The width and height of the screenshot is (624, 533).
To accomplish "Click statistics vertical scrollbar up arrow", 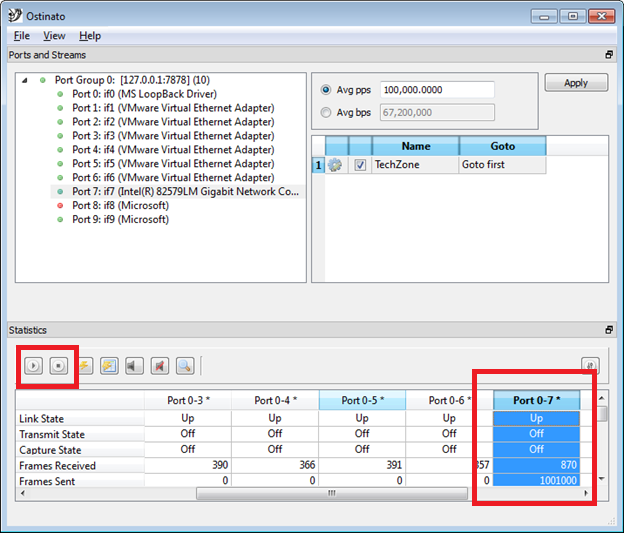I will point(602,398).
